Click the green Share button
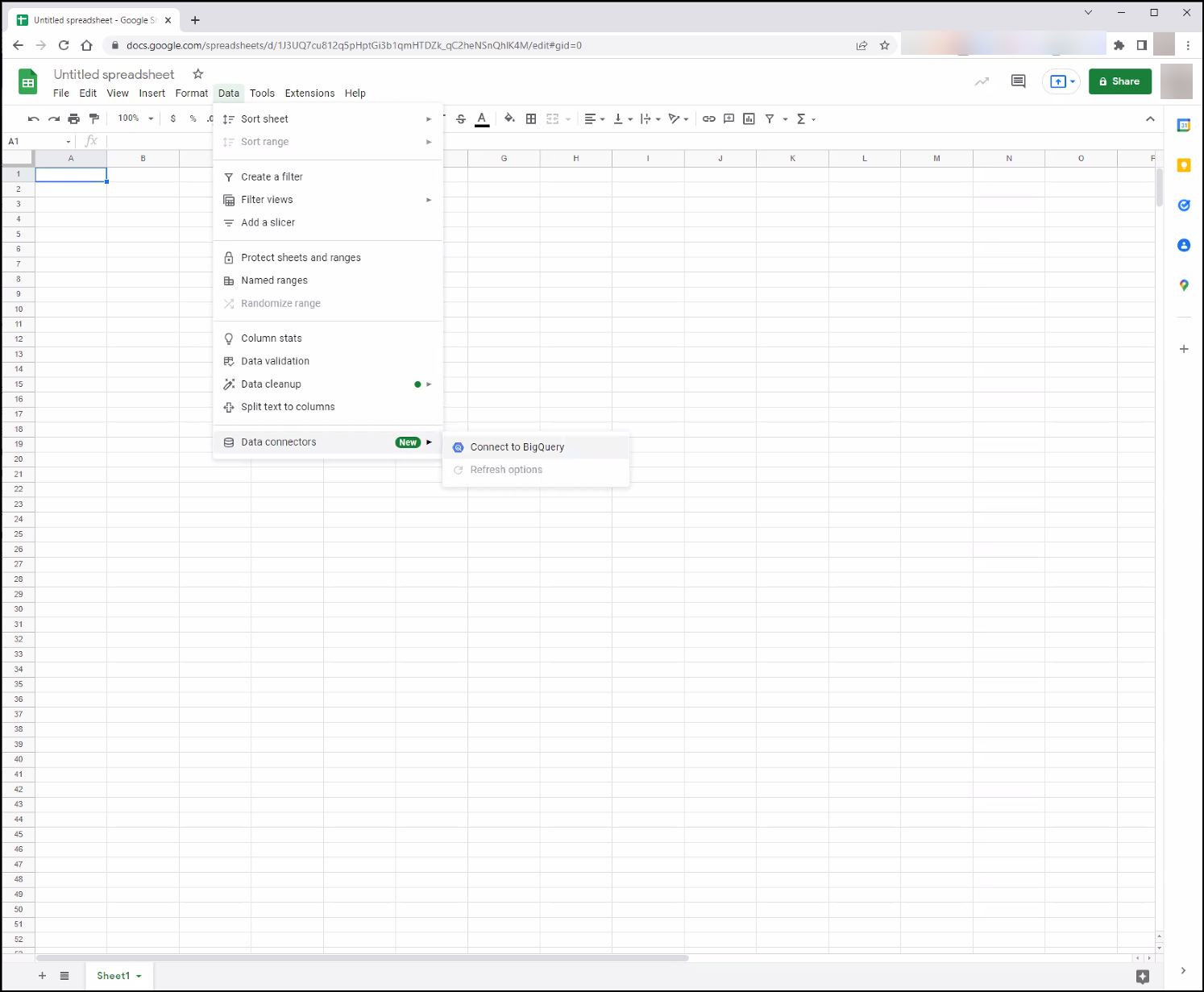Viewport: 1204px width, 992px height. coord(1120,81)
